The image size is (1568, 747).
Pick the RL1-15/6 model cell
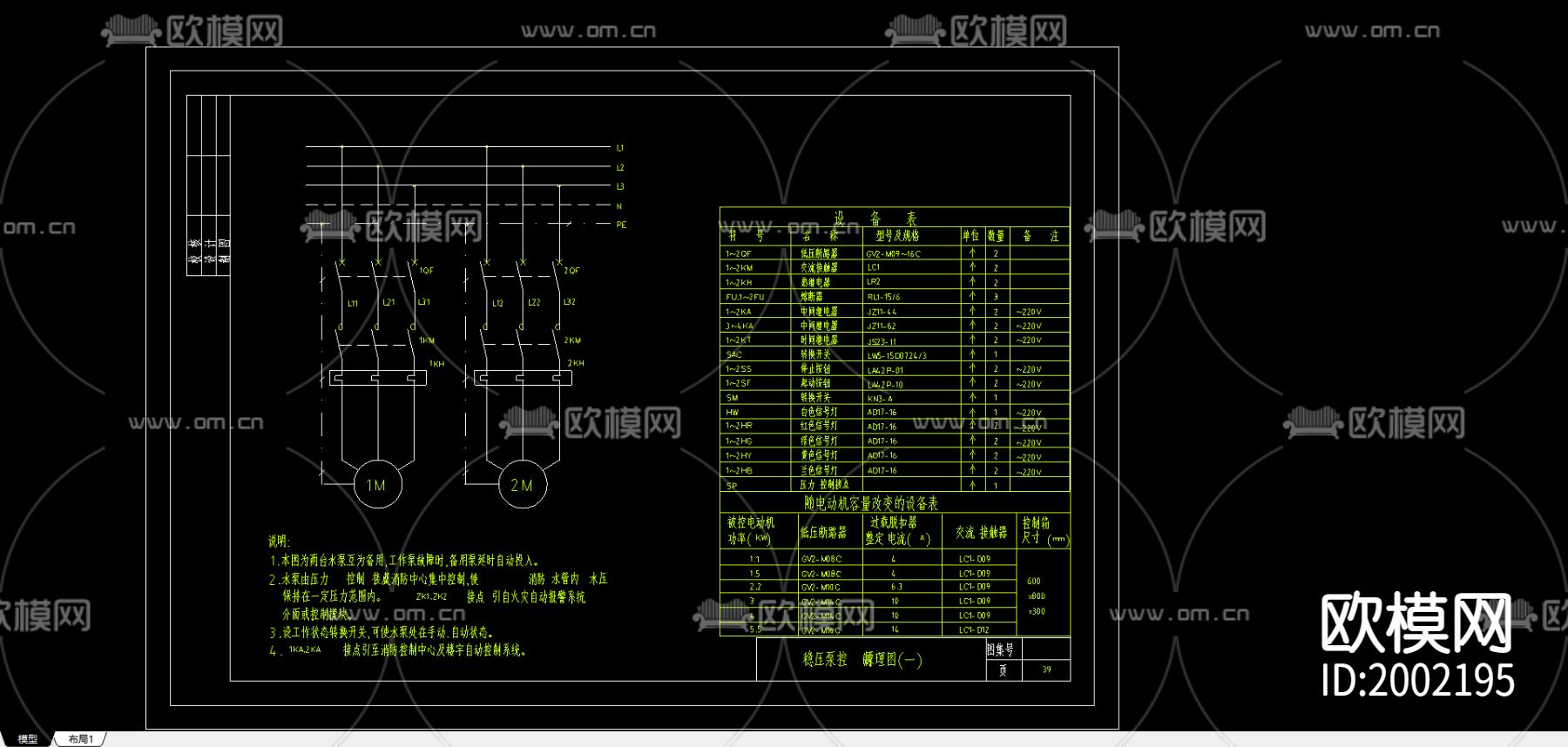(883, 297)
